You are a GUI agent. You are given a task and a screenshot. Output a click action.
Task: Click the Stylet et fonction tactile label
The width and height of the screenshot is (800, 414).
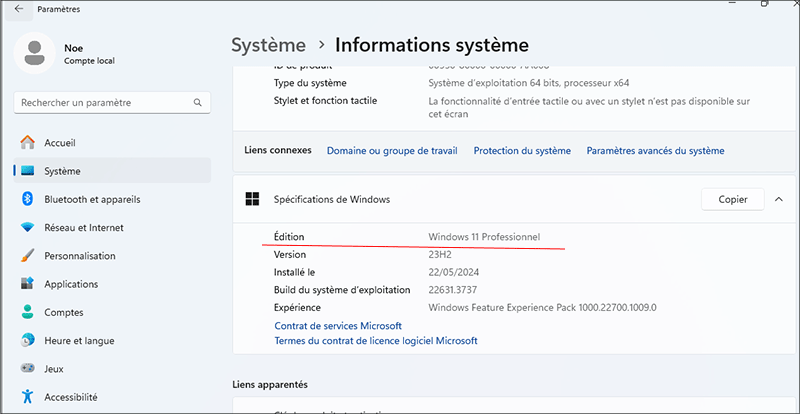325,101
